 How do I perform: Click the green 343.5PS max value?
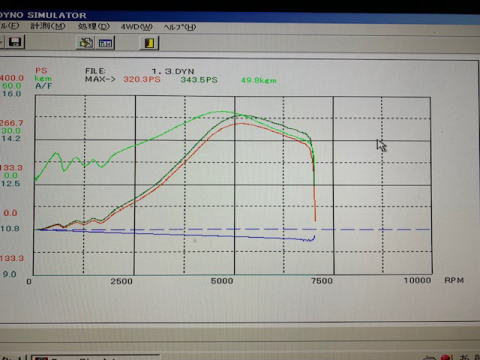tap(199, 80)
